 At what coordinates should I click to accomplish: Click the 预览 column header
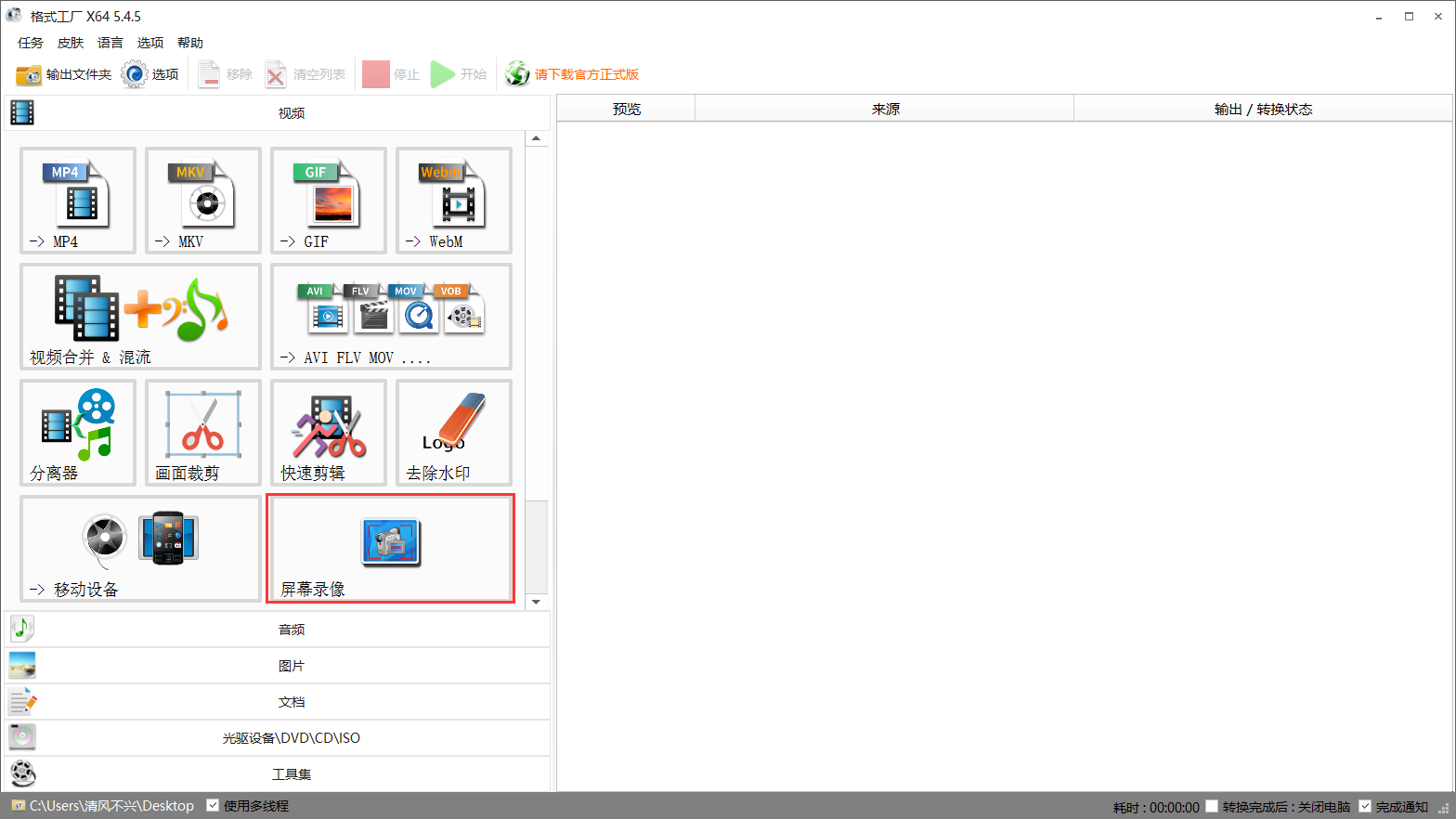(627, 110)
